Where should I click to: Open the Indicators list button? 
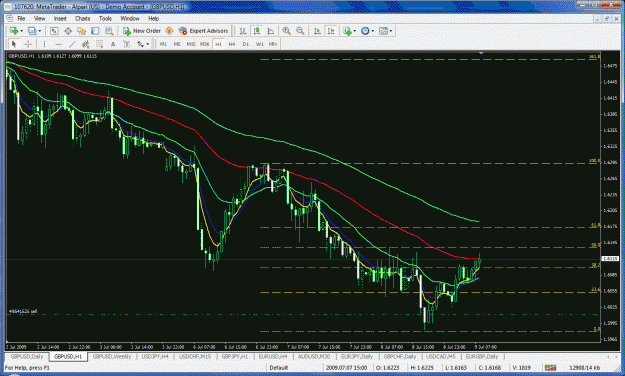tap(348, 31)
